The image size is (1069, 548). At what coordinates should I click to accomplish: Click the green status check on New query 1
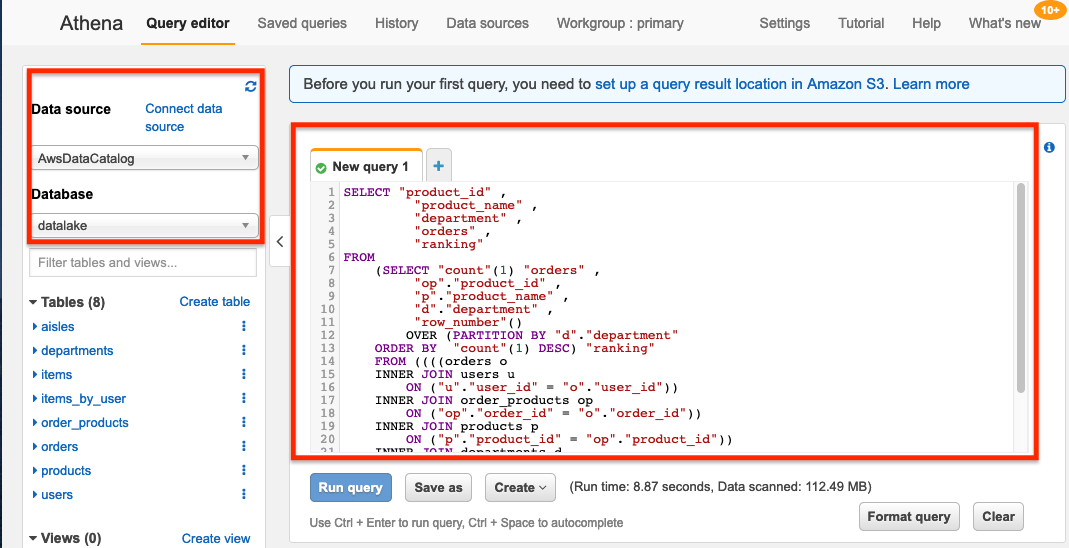[x=321, y=168]
